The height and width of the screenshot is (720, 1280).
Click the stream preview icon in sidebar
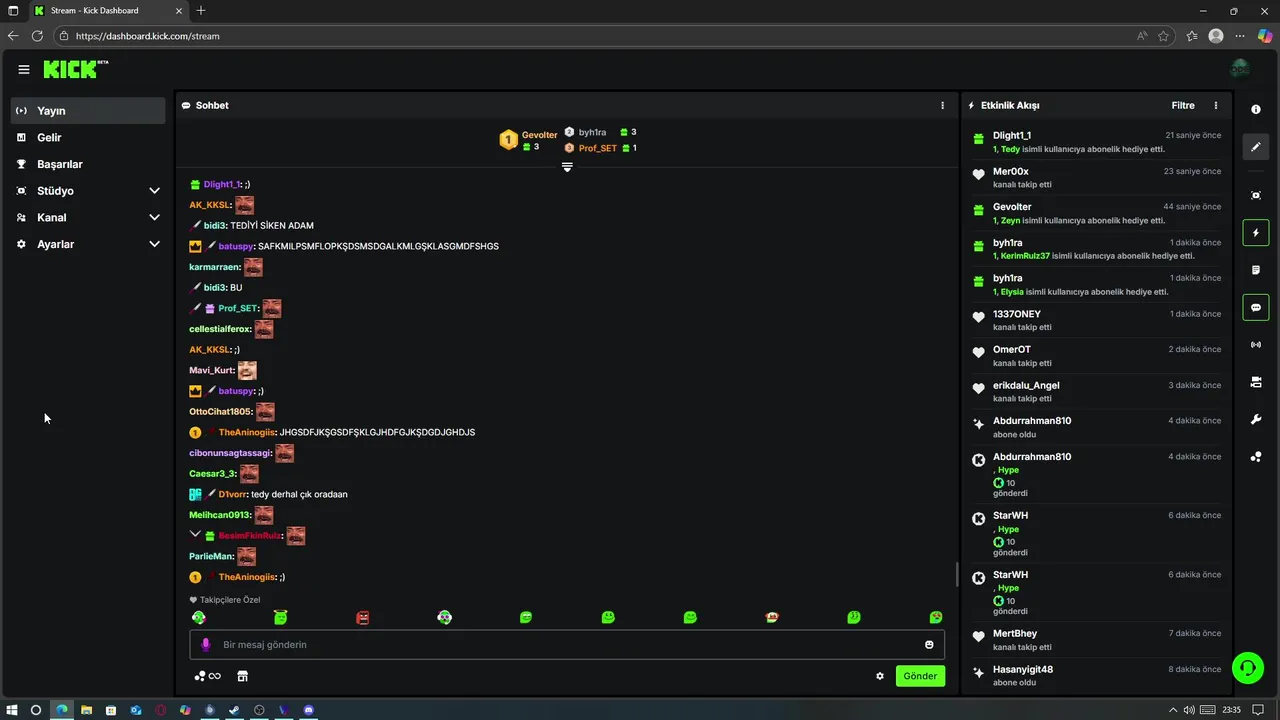[x=1256, y=195]
